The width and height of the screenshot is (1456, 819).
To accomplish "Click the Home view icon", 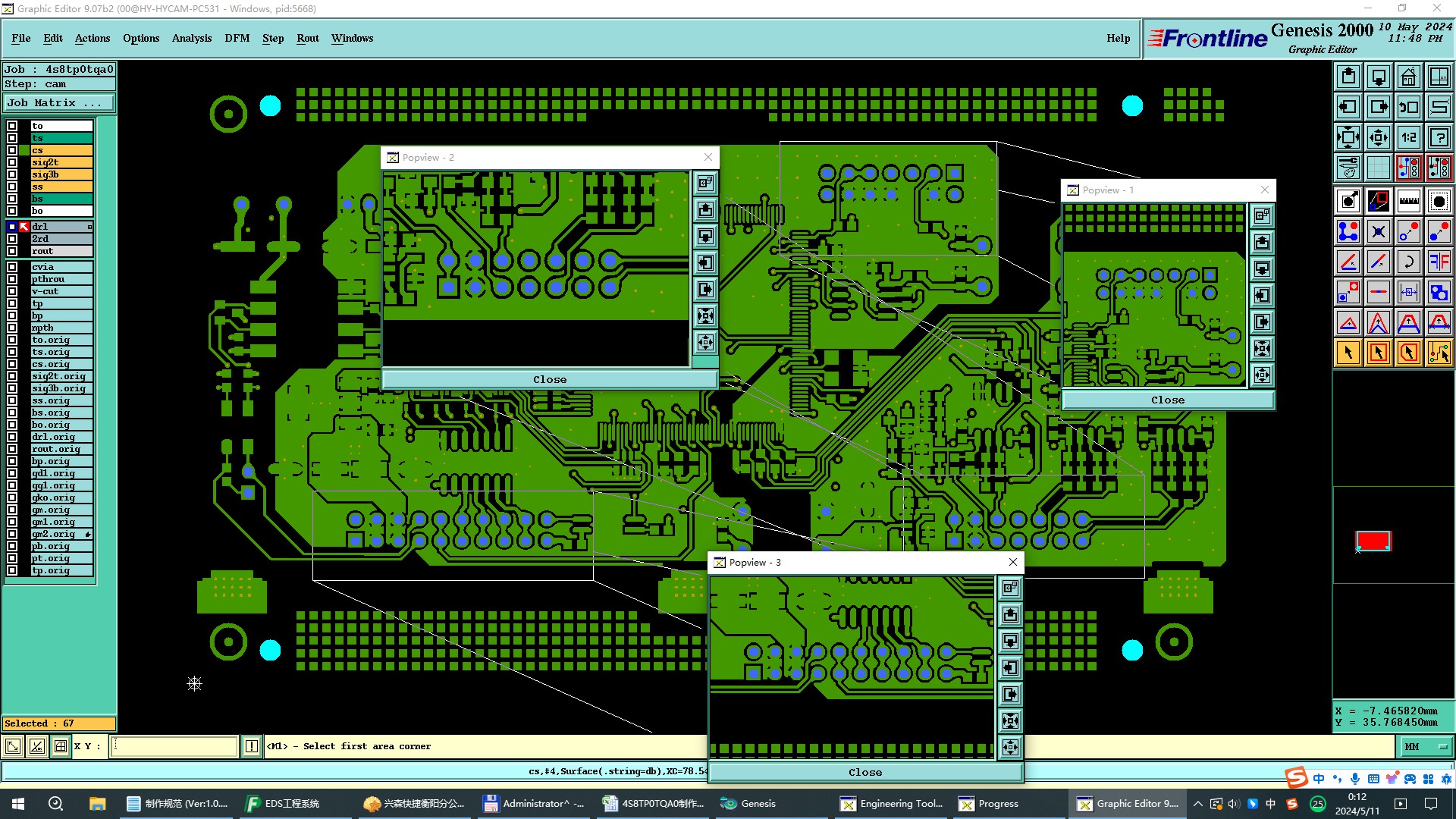I will pos(1408,77).
